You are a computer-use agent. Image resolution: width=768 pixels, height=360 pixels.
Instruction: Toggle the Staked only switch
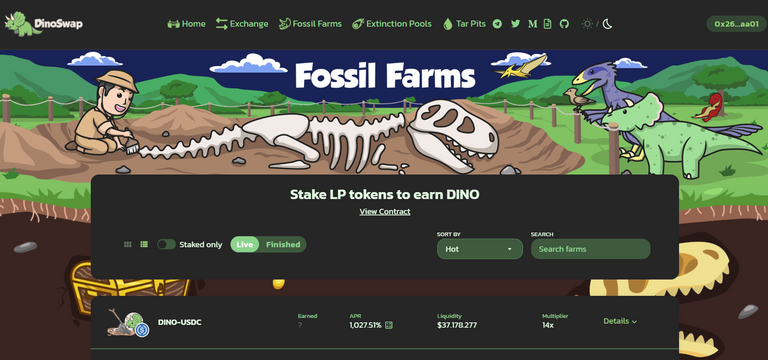(166, 244)
